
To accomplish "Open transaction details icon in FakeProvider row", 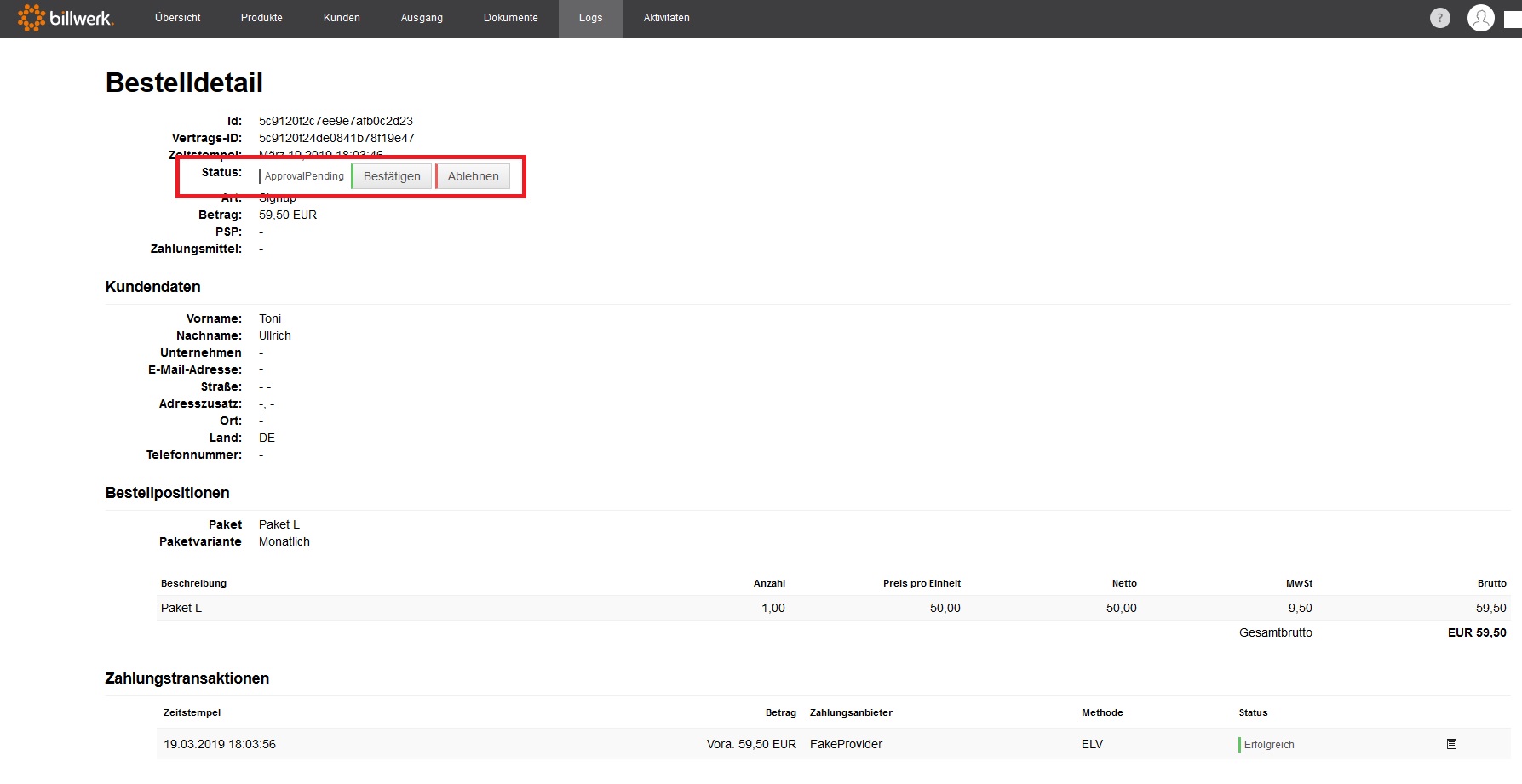I will coord(1451,744).
